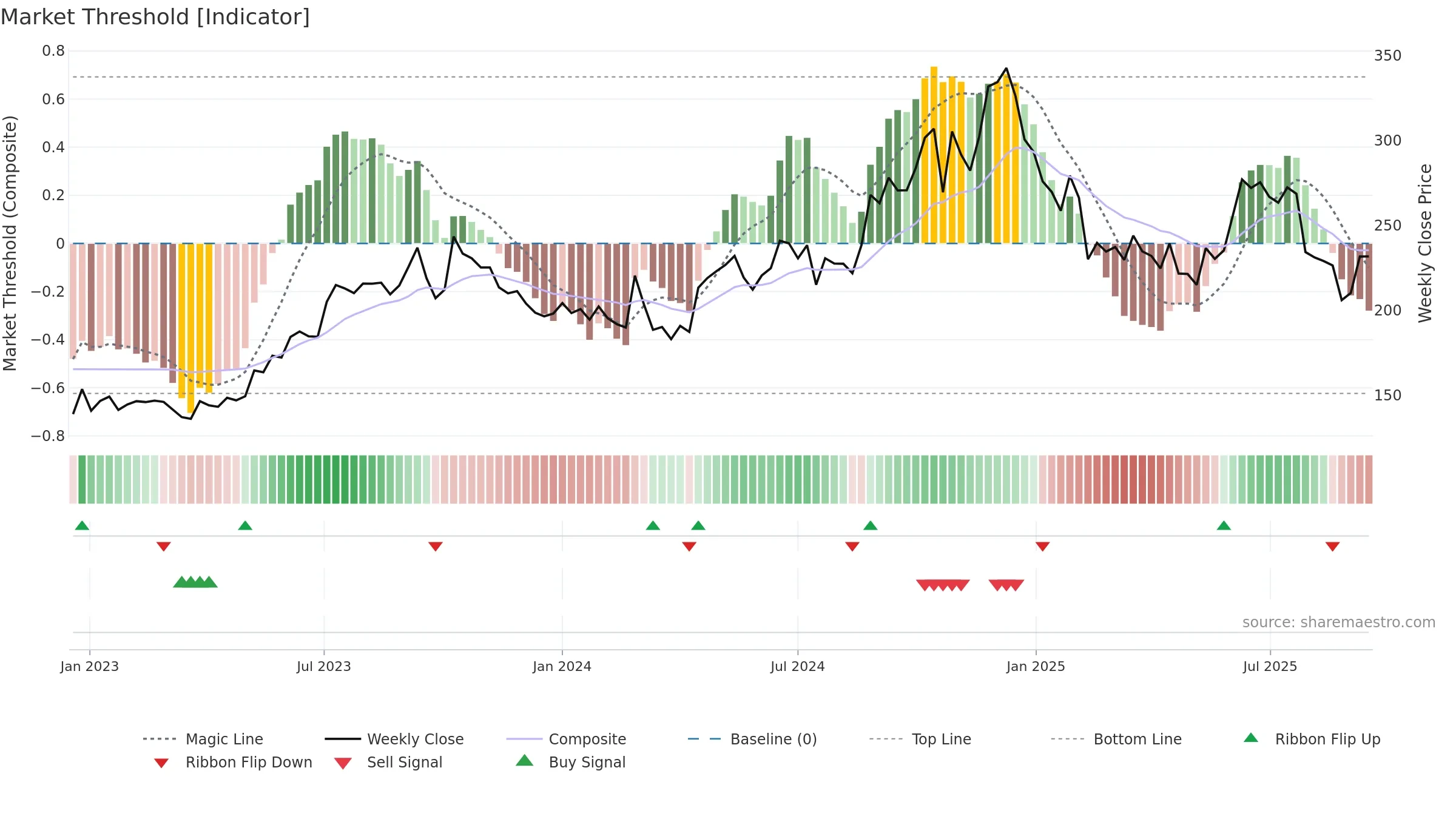Click the 350 right axis price label
Screen dimensions: 1456x819
point(1388,56)
